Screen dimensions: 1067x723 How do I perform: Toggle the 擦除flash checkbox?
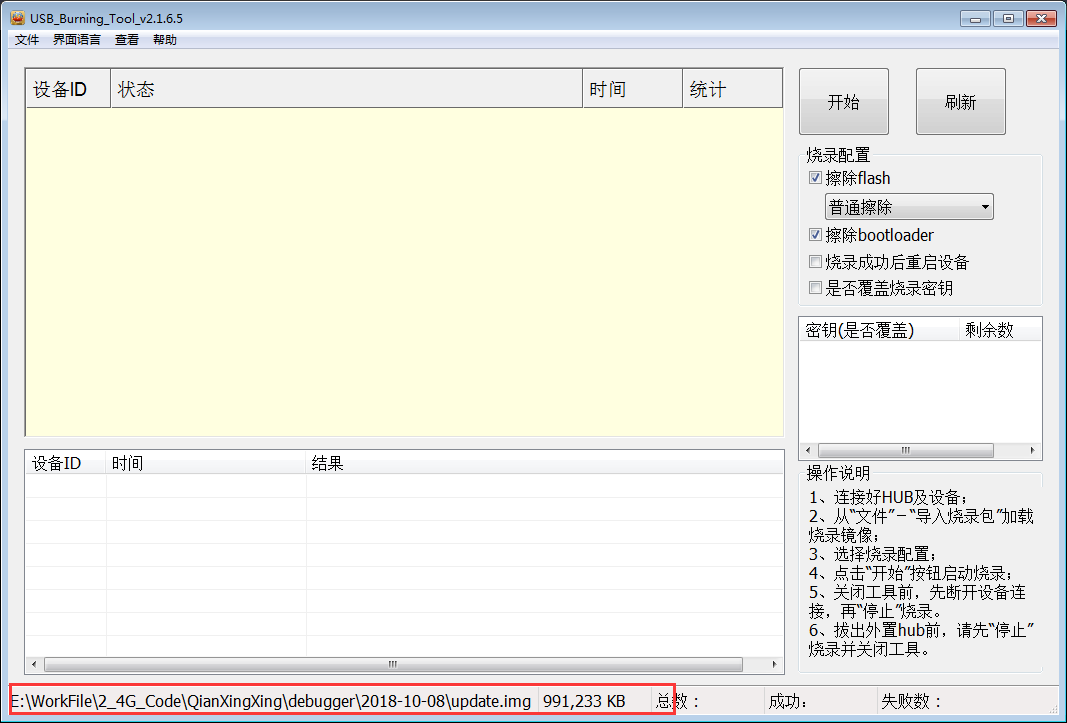click(x=816, y=177)
